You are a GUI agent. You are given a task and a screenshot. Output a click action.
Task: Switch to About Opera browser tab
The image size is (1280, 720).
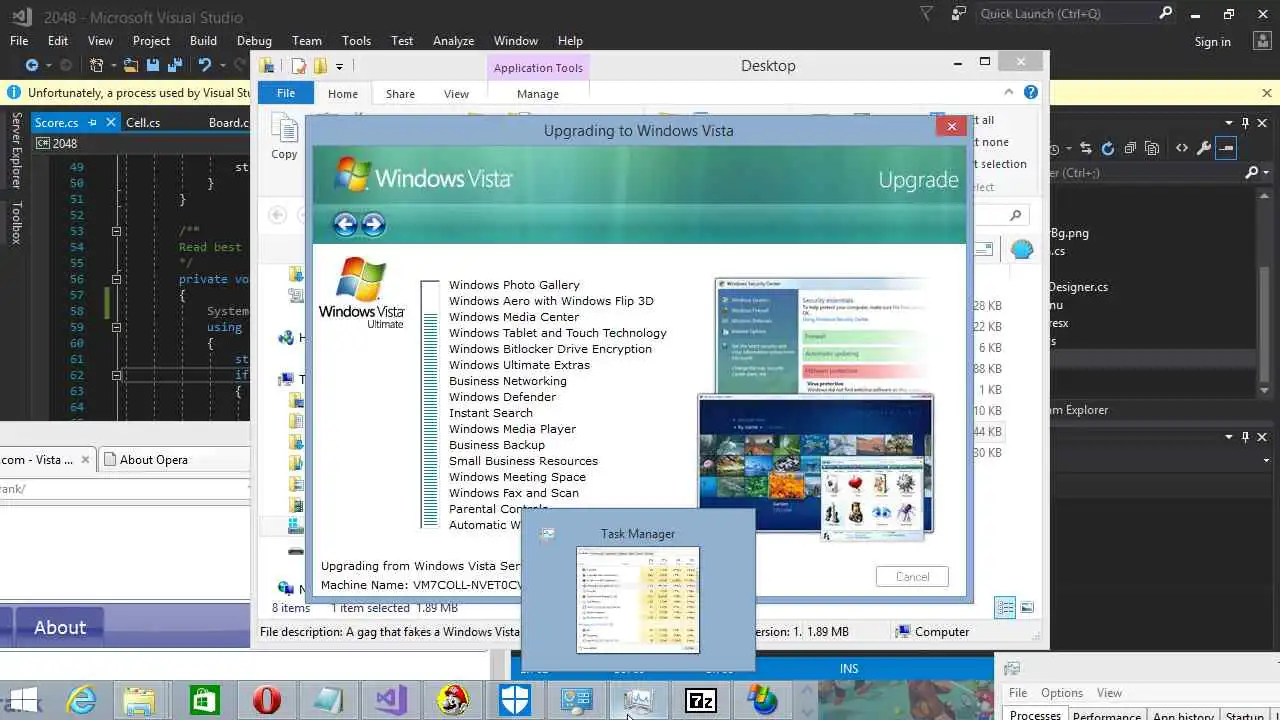[x=153, y=460]
